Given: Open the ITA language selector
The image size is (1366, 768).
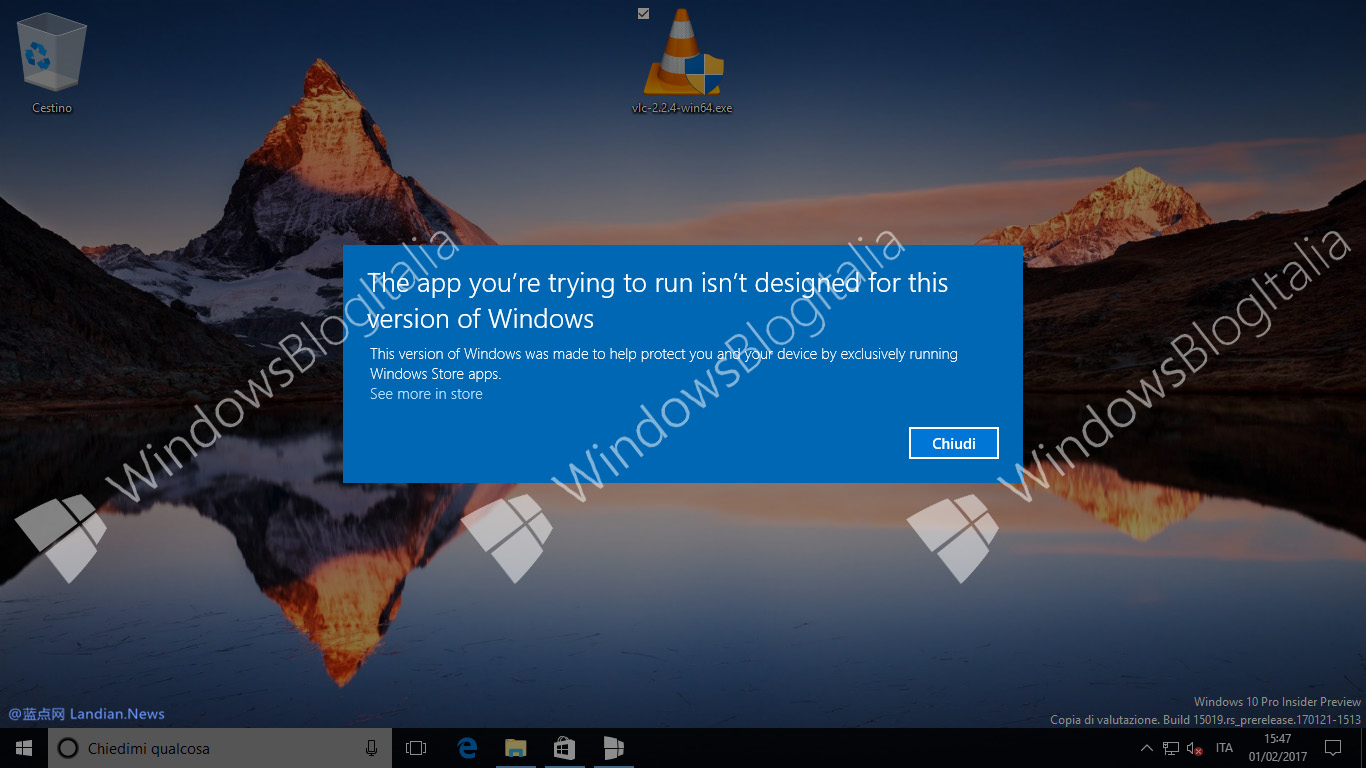Looking at the screenshot, I should pos(1224,748).
